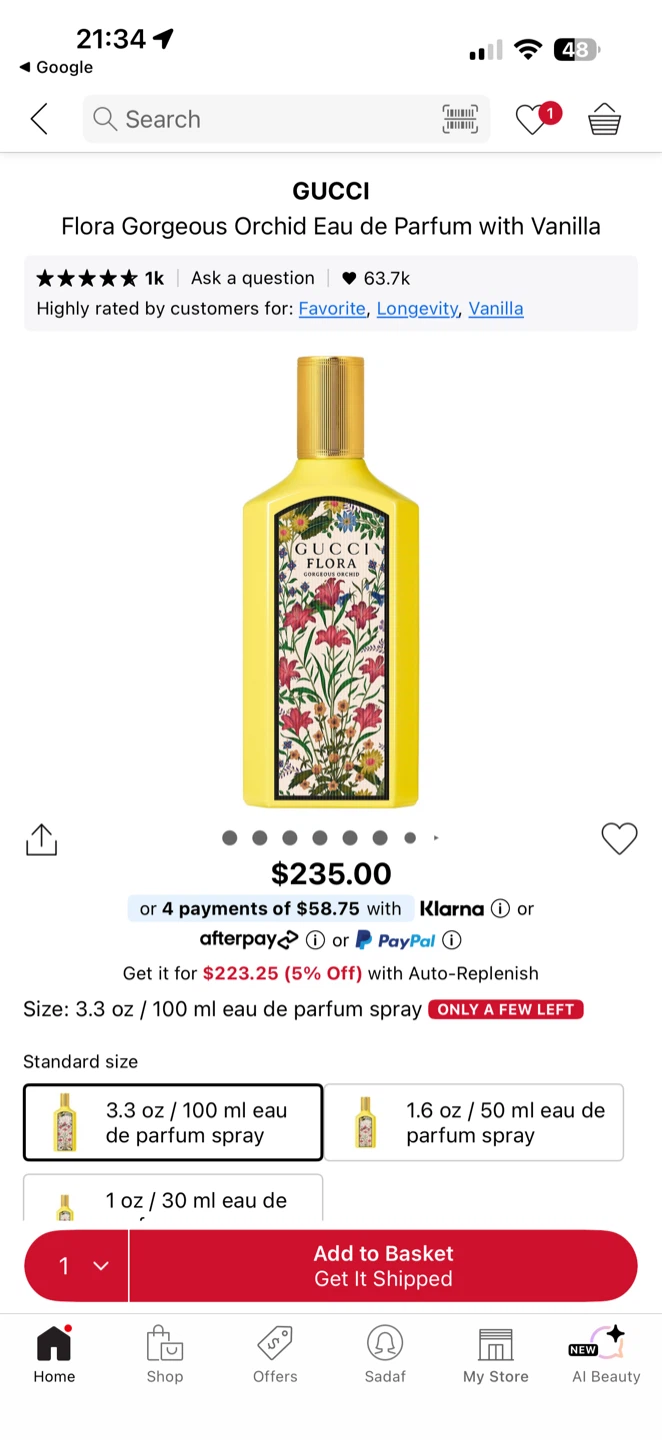Show Klarna payment info icon
This screenshot has height=1440, width=662.
point(500,909)
